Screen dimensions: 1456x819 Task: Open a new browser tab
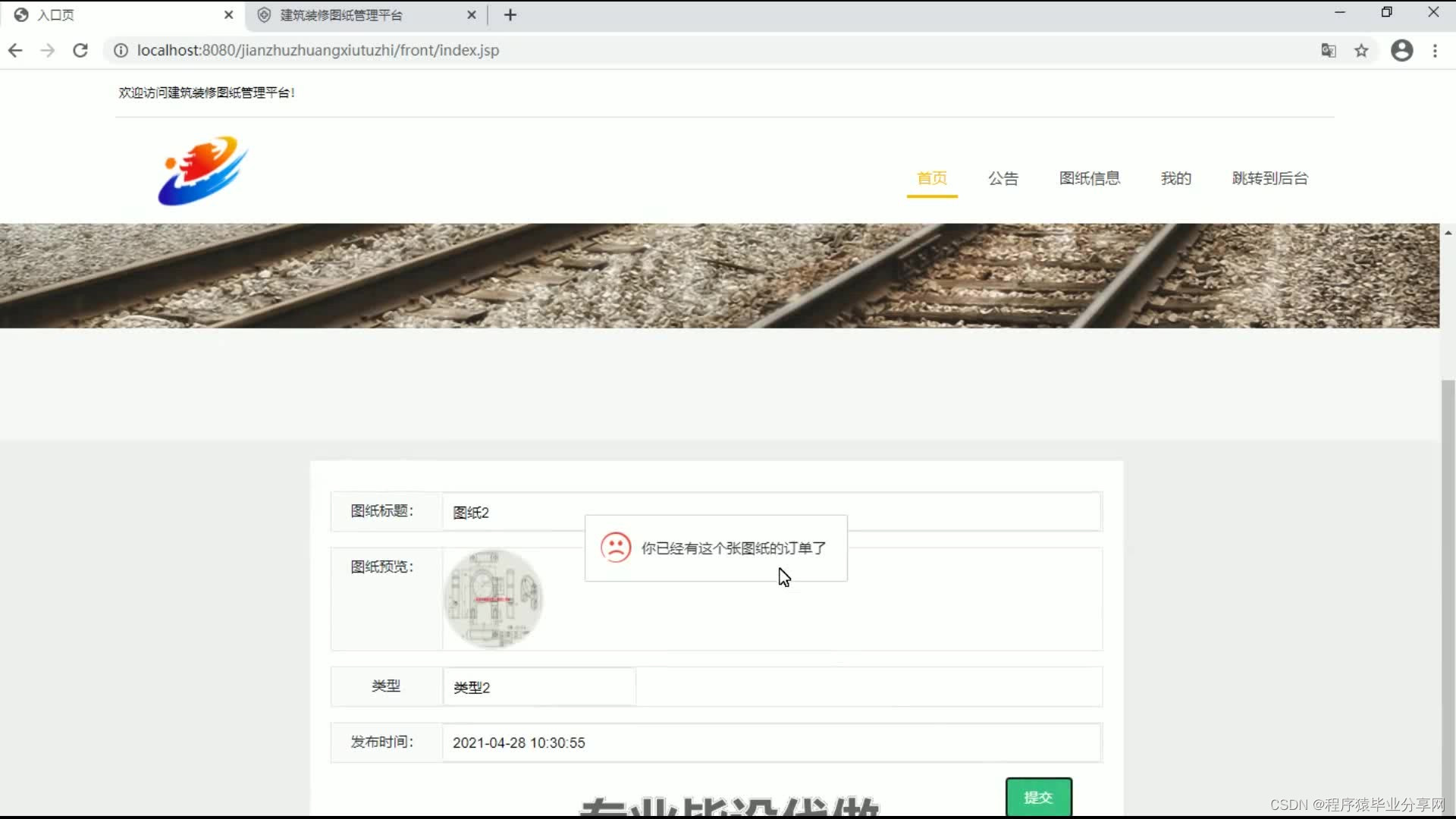(510, 15)
